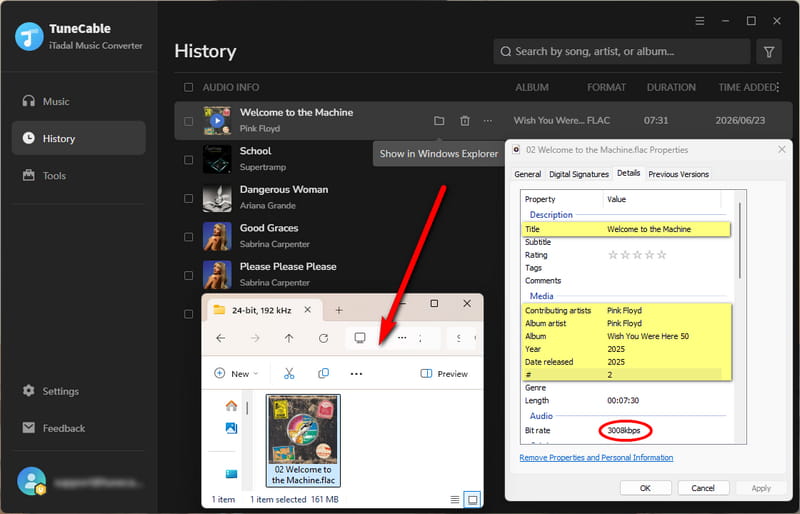Add a new Explorer tab
Image resolution: width=800 pixels, height=514 pixels.
pyautogui.click(x=339, y=310)
